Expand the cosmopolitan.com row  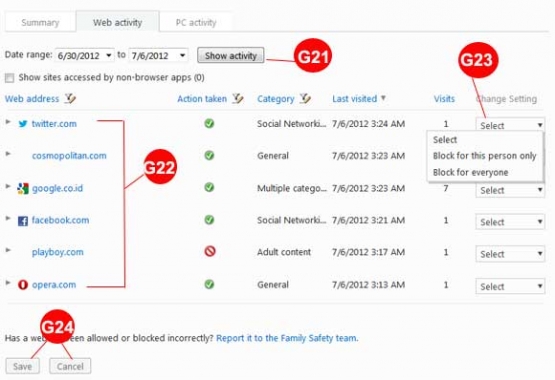pos(8,154)
